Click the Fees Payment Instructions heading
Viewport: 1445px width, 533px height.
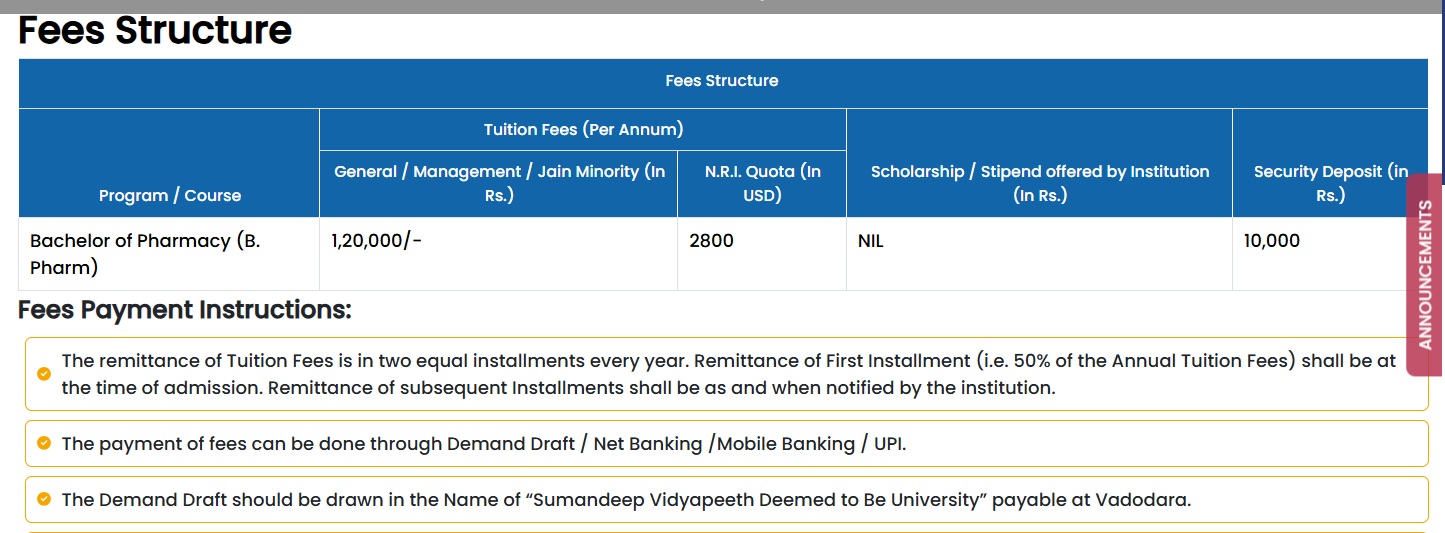tap(185, 310)
